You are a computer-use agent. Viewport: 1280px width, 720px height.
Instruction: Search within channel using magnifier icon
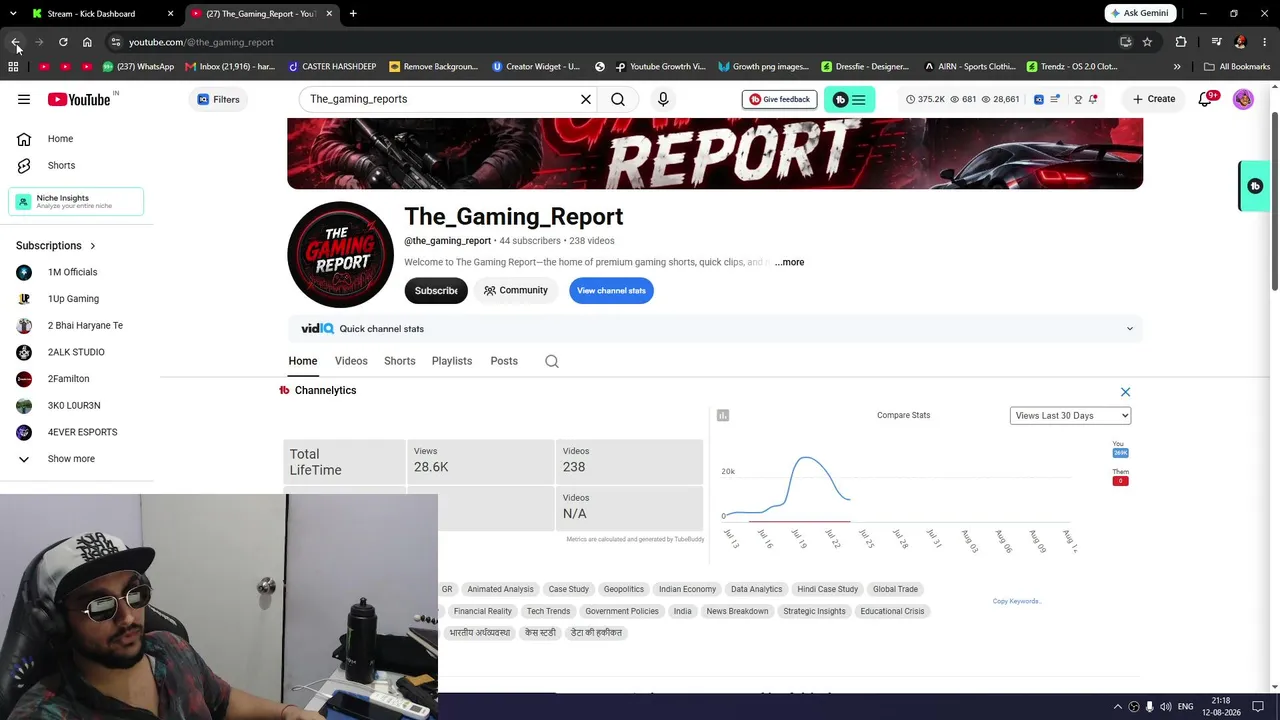(552, 361)
